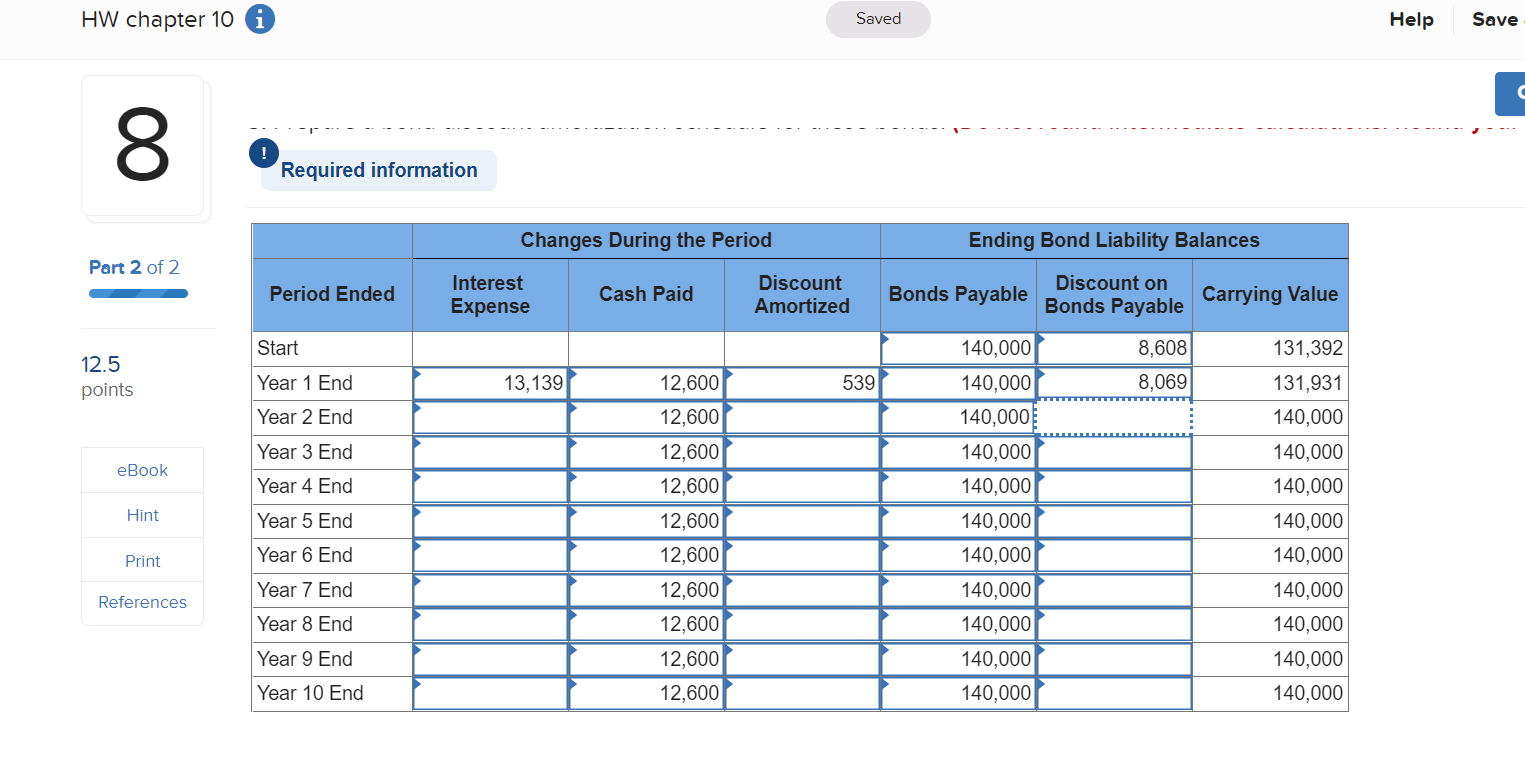The height and width of the screenshot is (775, 1525).
Task: Click the Discount on Bonds Payable Year 2 cell
Action: (1113, 417)
